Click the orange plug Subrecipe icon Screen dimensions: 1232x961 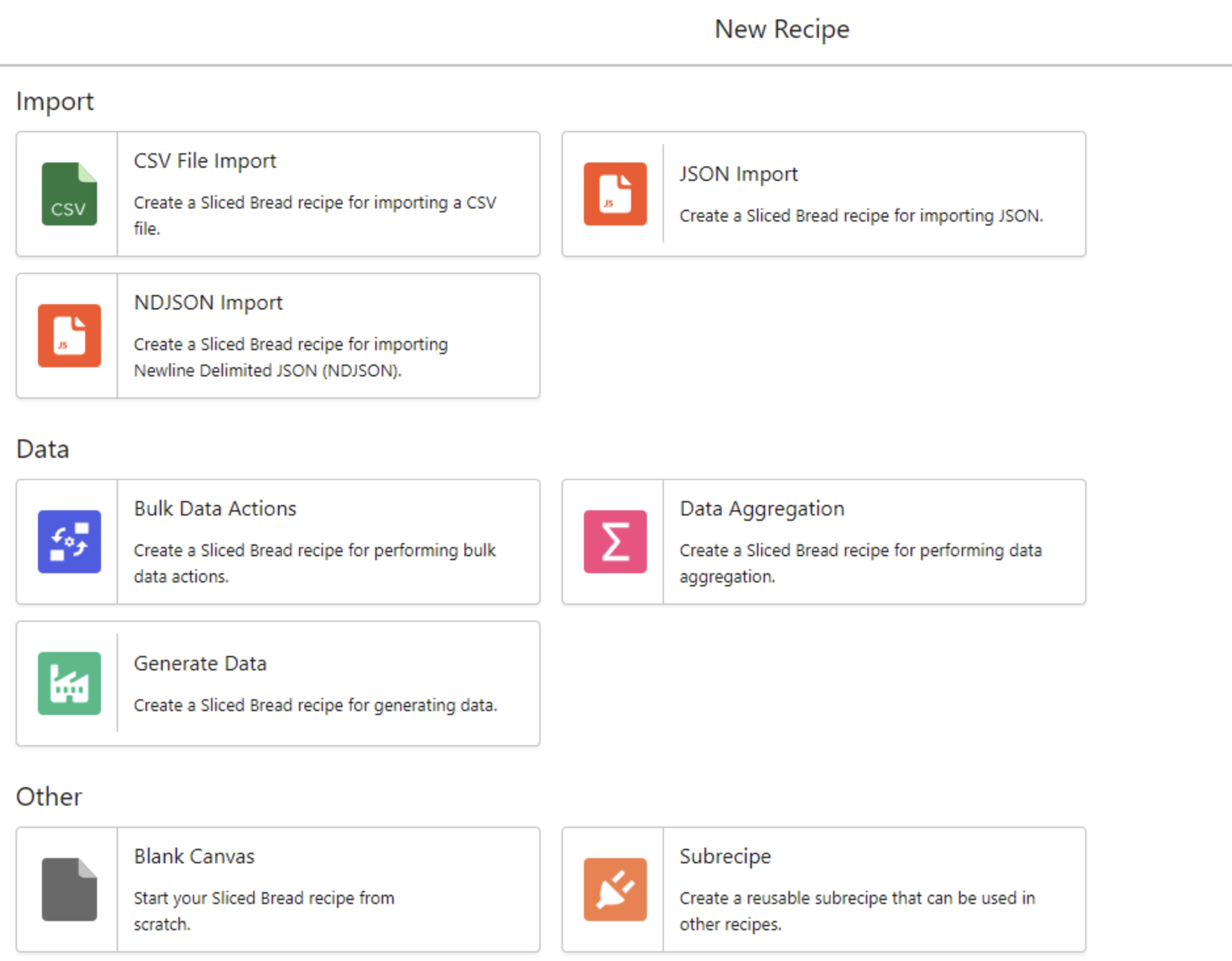pos(615,889)
